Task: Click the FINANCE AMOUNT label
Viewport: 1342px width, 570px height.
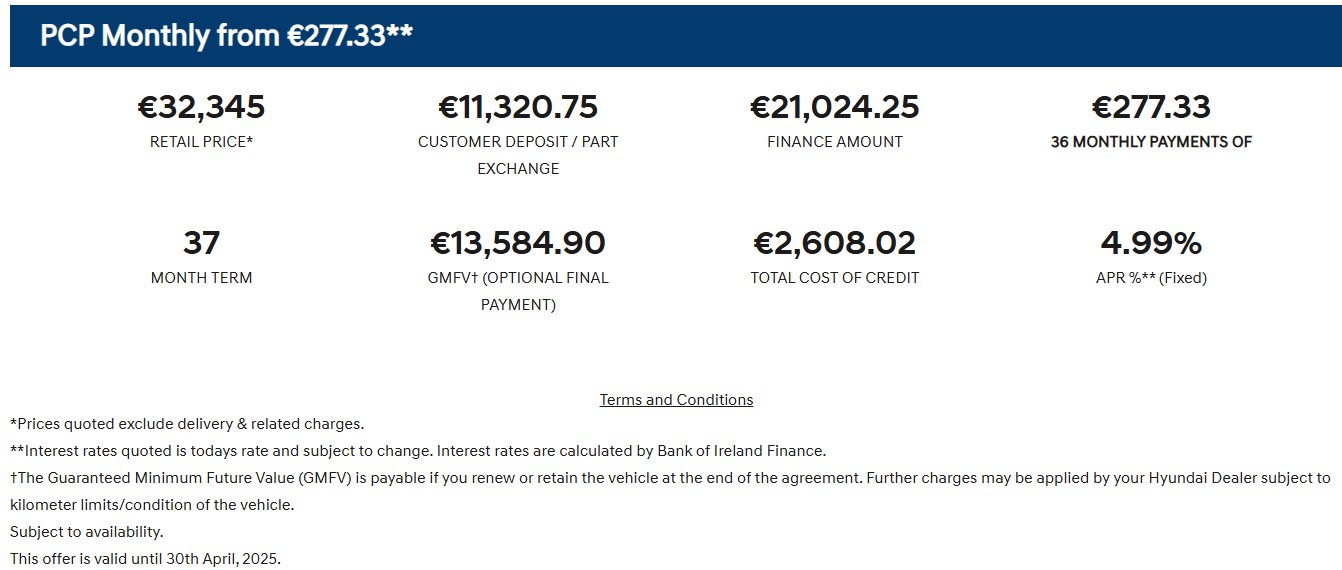Action: (835, 142)
